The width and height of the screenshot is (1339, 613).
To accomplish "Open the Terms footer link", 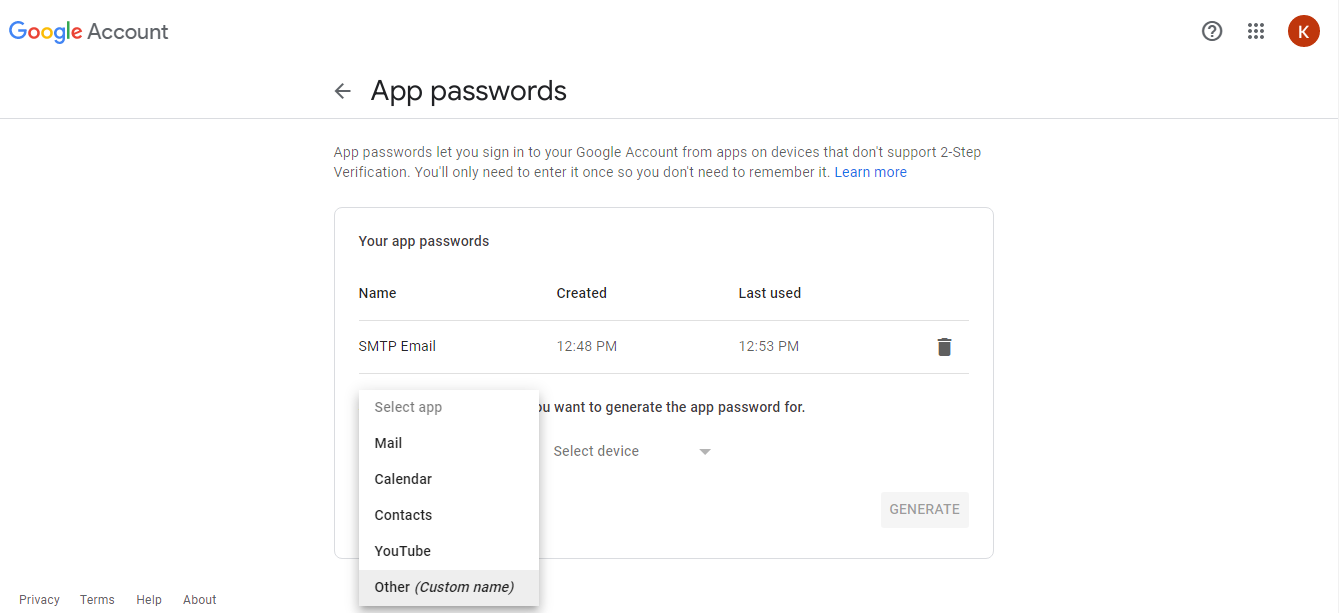I will point(97,600).
